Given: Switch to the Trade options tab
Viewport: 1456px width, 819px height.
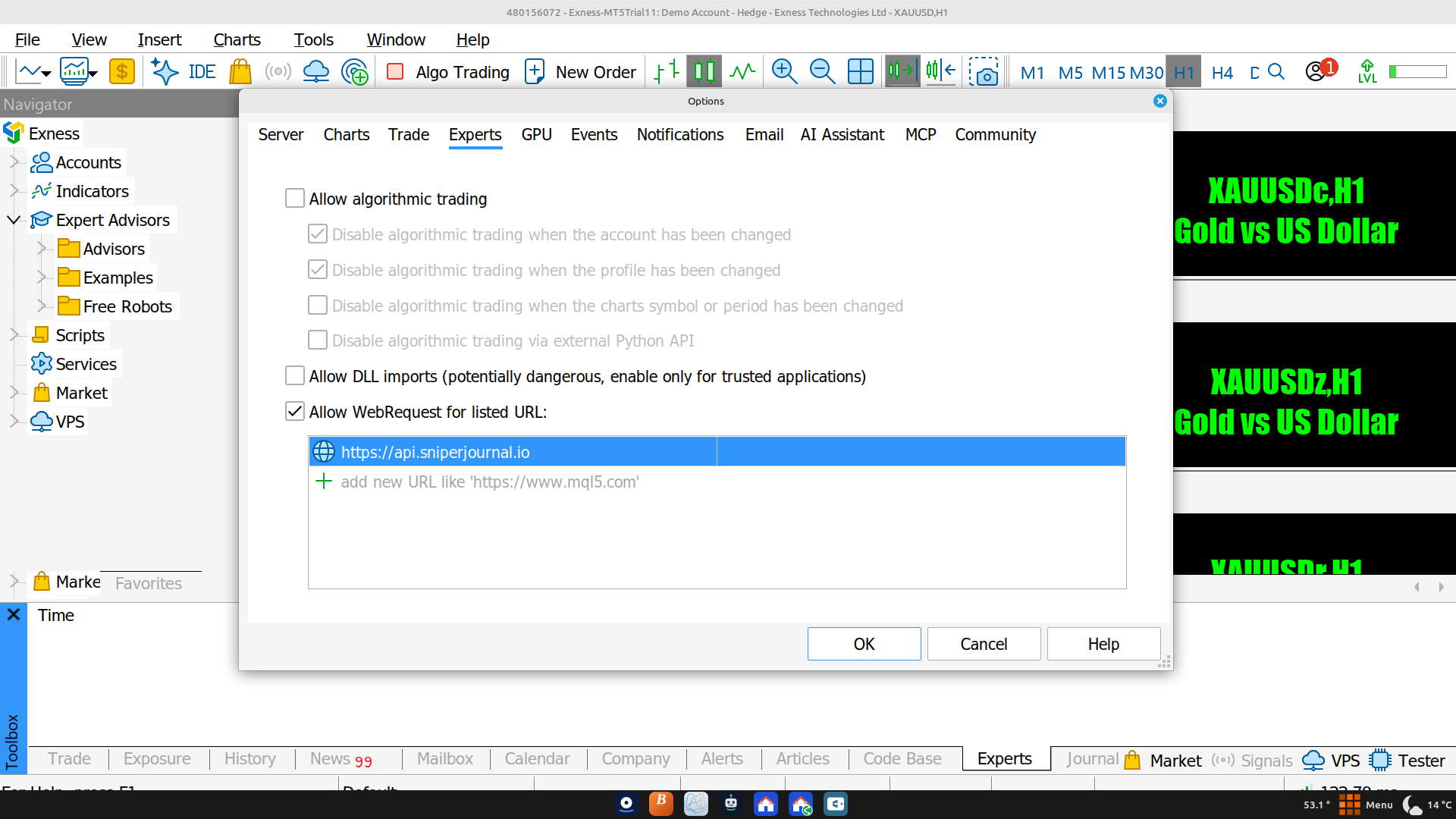Looking at the screenshot, I should (x=409, y=135).
